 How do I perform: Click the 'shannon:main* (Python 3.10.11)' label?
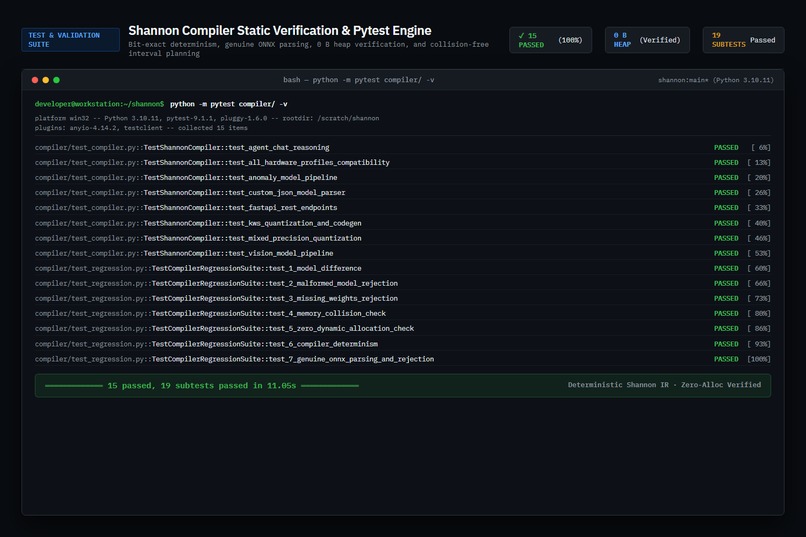716,80
